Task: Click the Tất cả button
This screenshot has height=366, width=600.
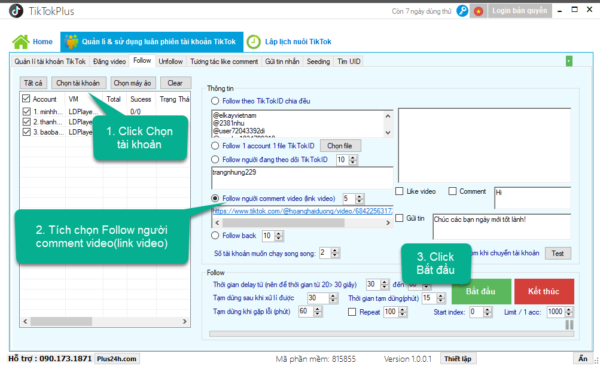Action: tap(33, 83)
